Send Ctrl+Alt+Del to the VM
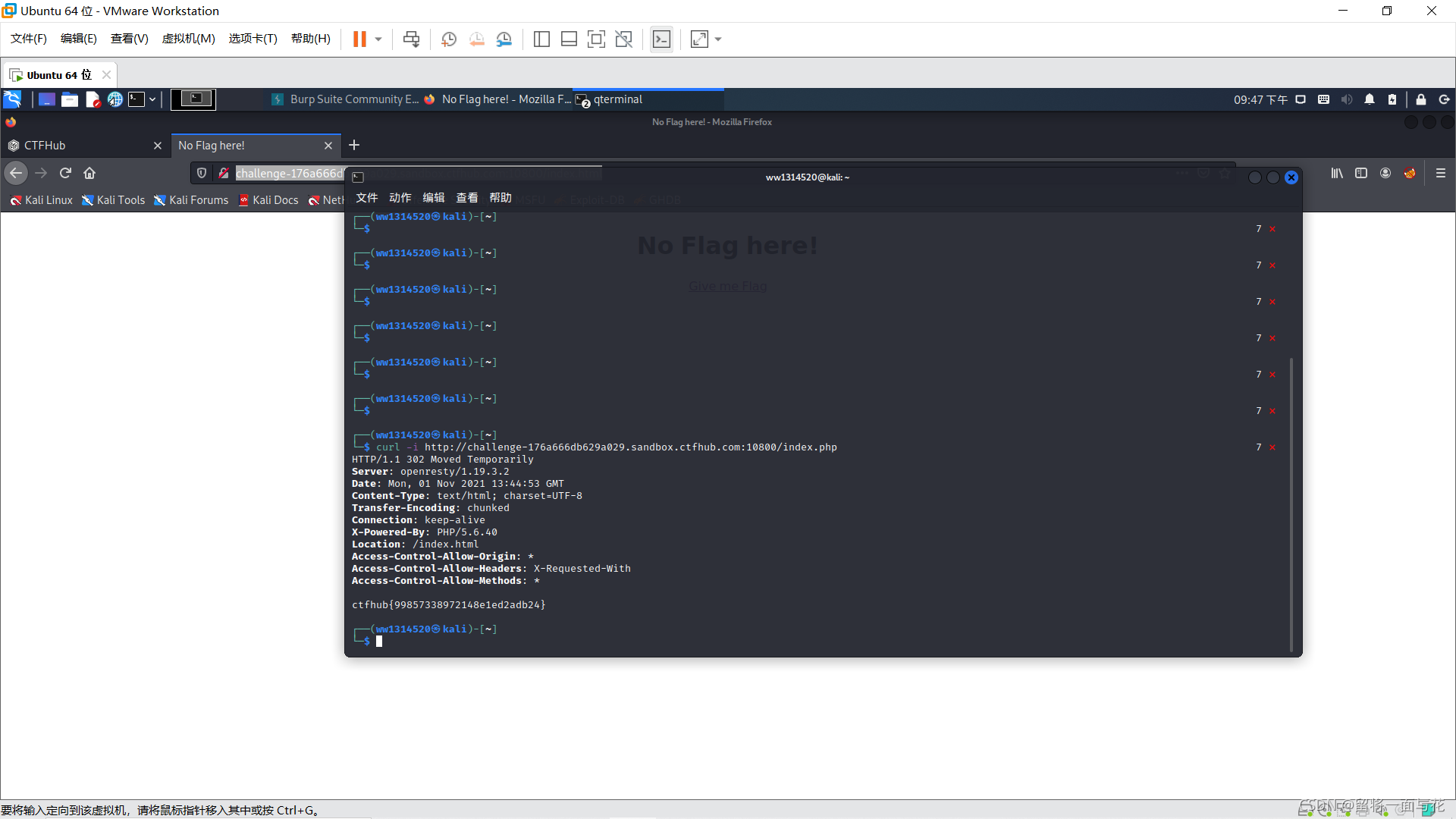This screenshot has height=819, width=1456. pos(411,39)
